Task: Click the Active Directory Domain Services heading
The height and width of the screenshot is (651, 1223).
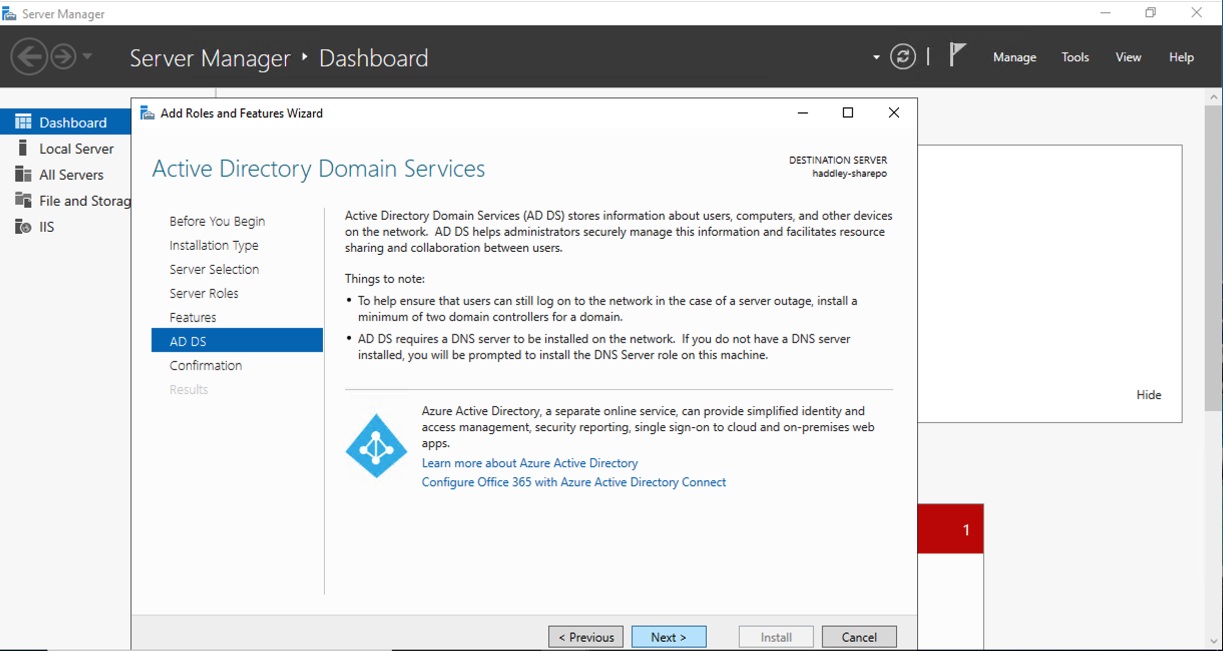Action: tap(319, 169)
